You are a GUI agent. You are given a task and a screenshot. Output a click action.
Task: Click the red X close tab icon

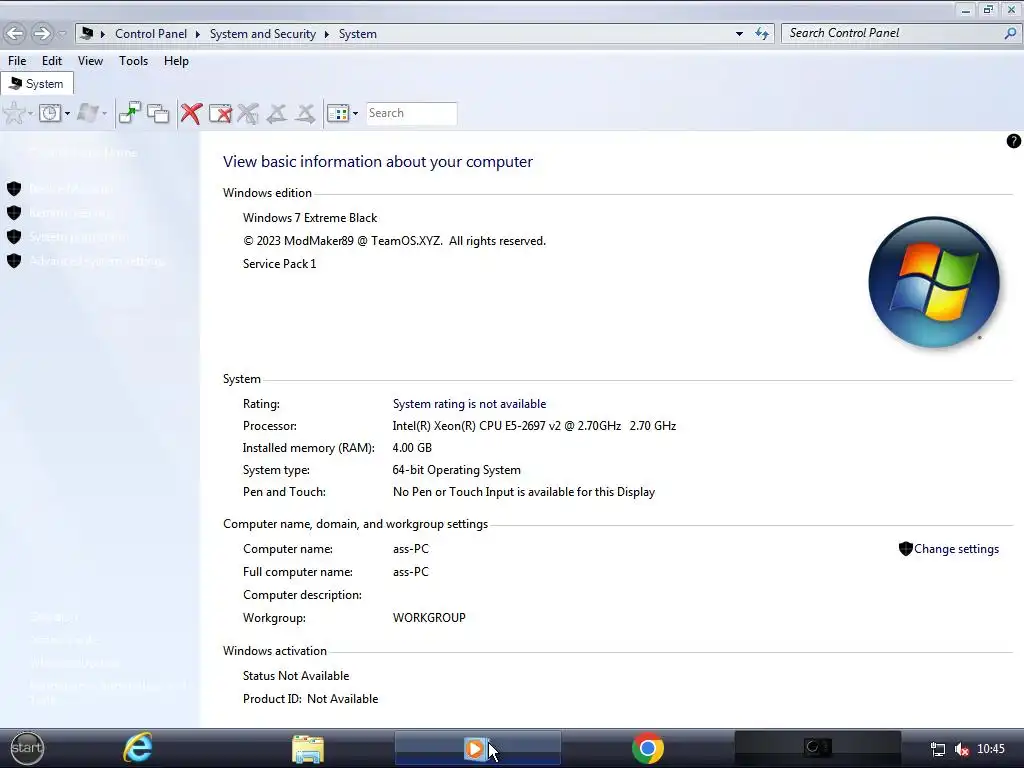tap(191, 113)
